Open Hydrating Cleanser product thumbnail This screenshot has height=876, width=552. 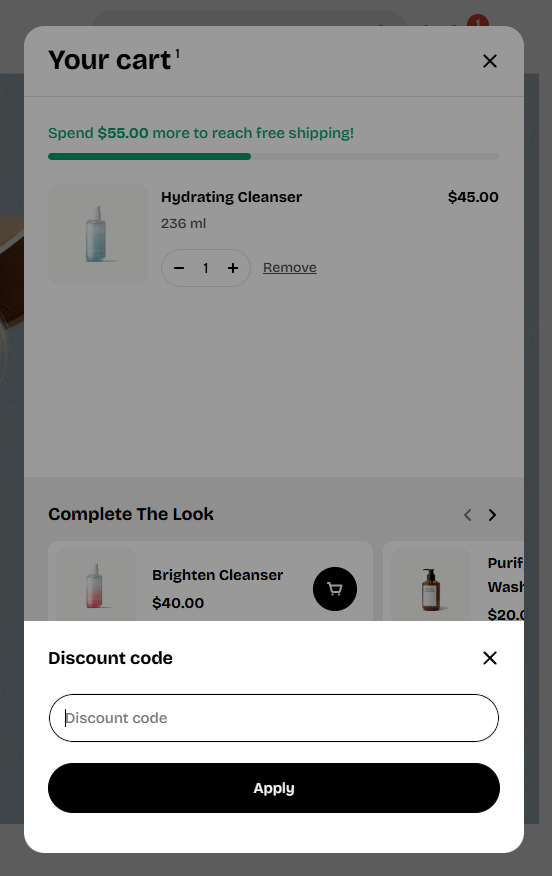(x=98, y=234)
